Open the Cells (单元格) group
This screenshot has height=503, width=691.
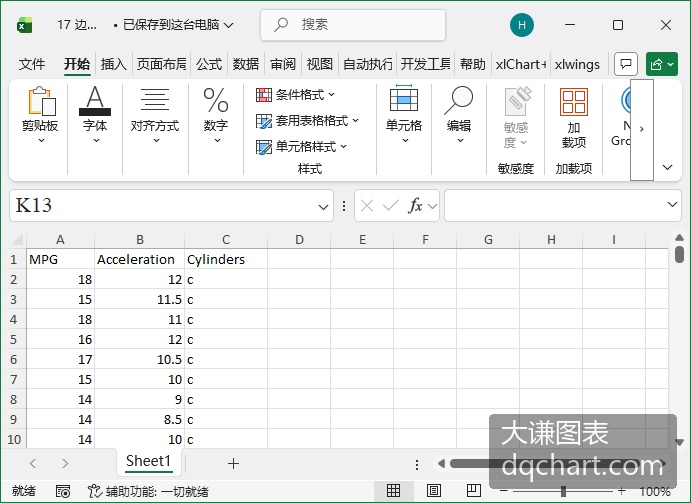[404, 116]
